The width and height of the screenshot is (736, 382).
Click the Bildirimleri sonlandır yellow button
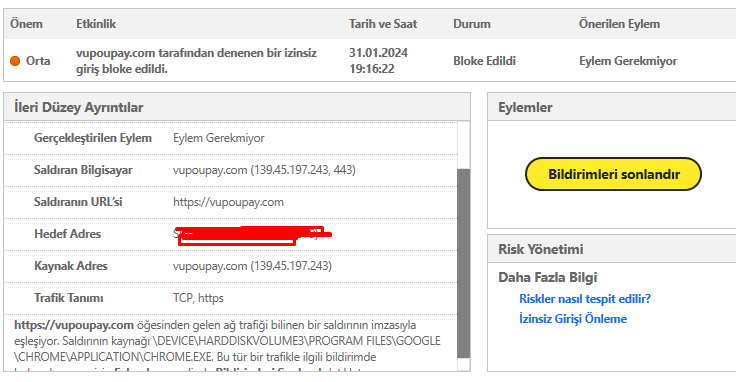click(613, 174)
